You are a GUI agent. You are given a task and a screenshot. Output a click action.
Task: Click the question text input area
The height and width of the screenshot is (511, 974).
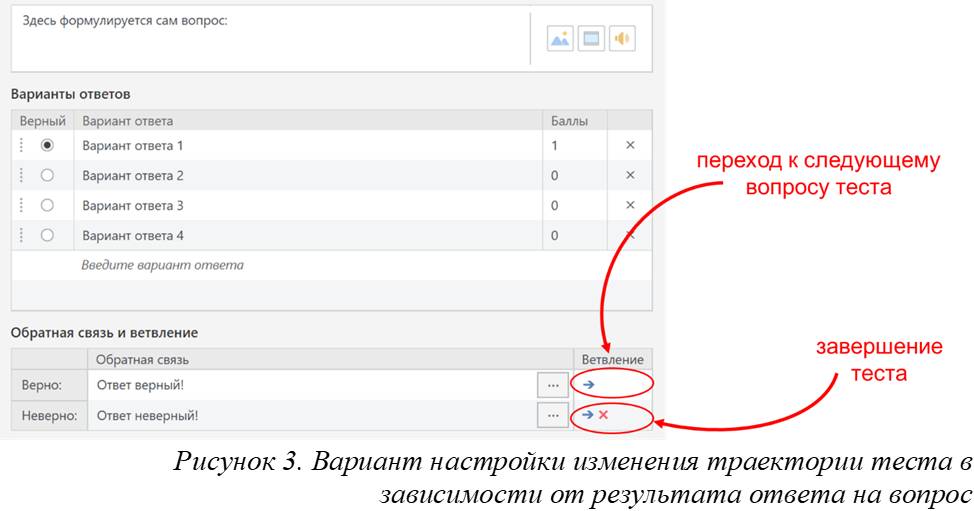[x=270, y=38]
